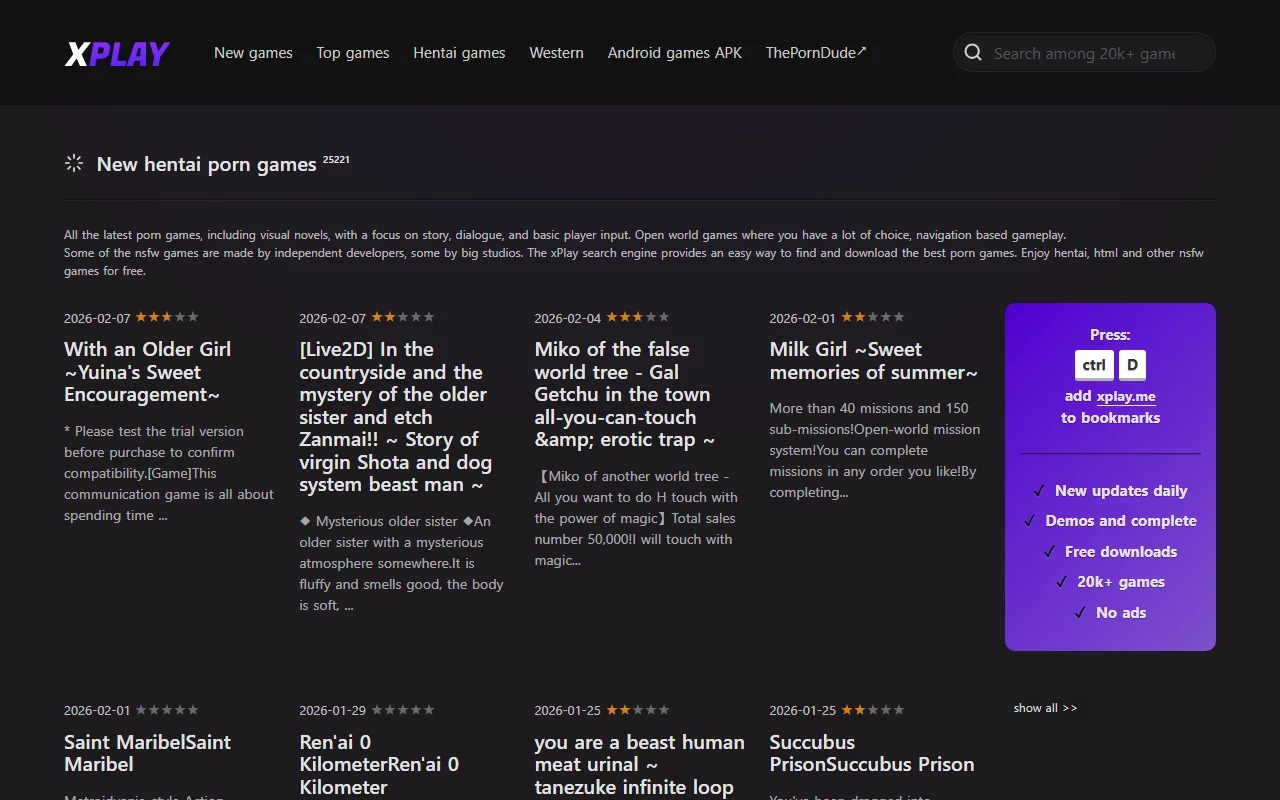Image resolution: width=1280 pixels, height=800 pixels.
Task: Click the checkmark beside No ads
Action: (1079, 612)
